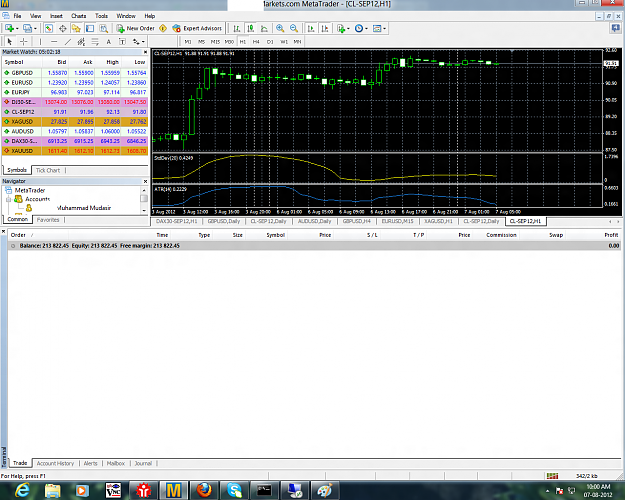
Task: Toggle the Navigator star-folder icon
Action: point(76,28)
